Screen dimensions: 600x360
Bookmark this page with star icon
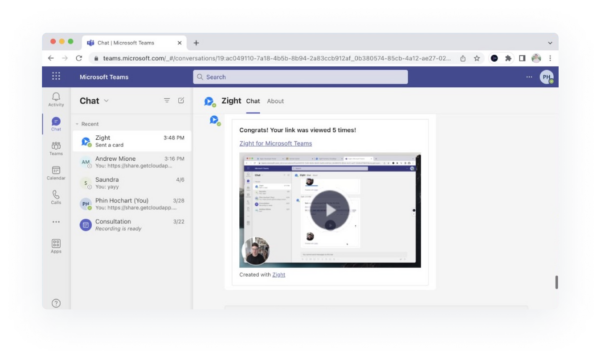pos(477,58)
